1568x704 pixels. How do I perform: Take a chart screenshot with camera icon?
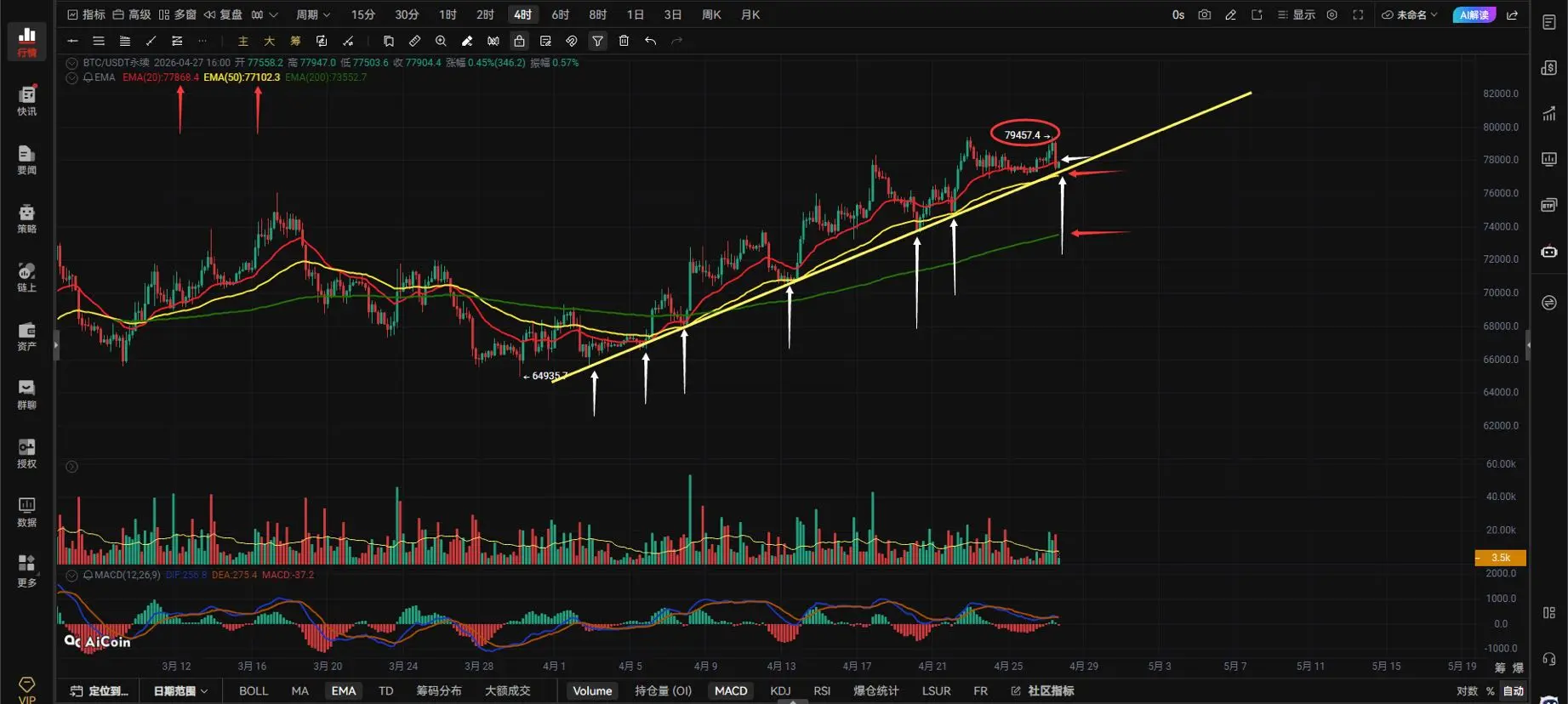1204,14
